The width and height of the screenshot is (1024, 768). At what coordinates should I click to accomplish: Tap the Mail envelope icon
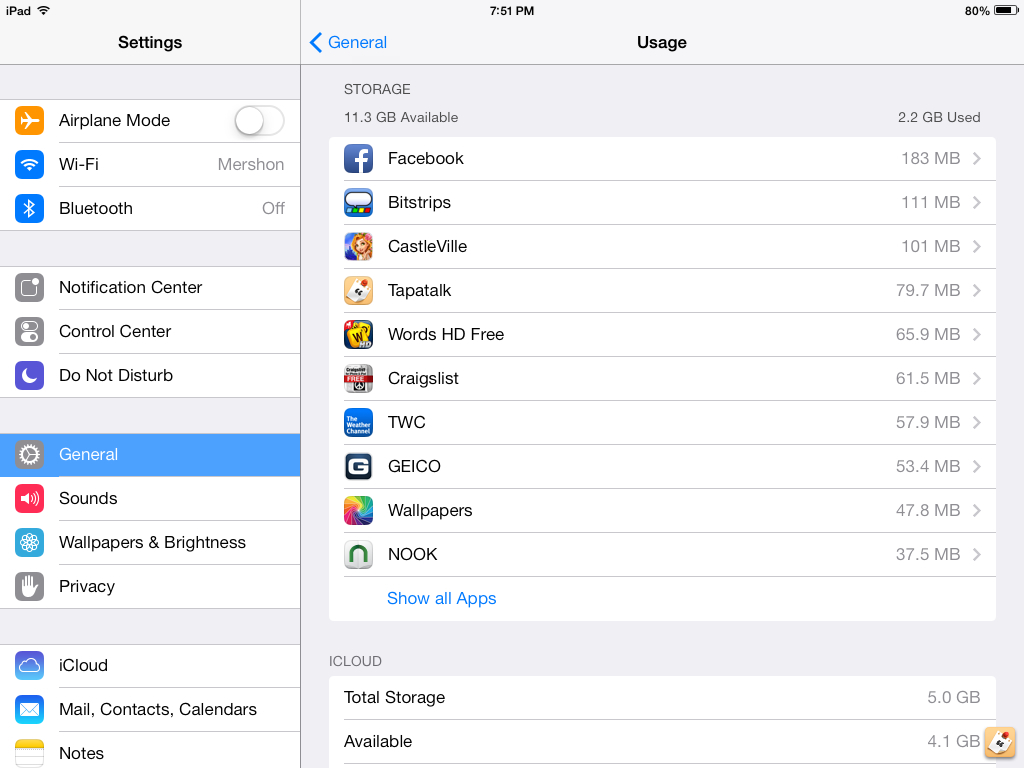tap(29, 710)
